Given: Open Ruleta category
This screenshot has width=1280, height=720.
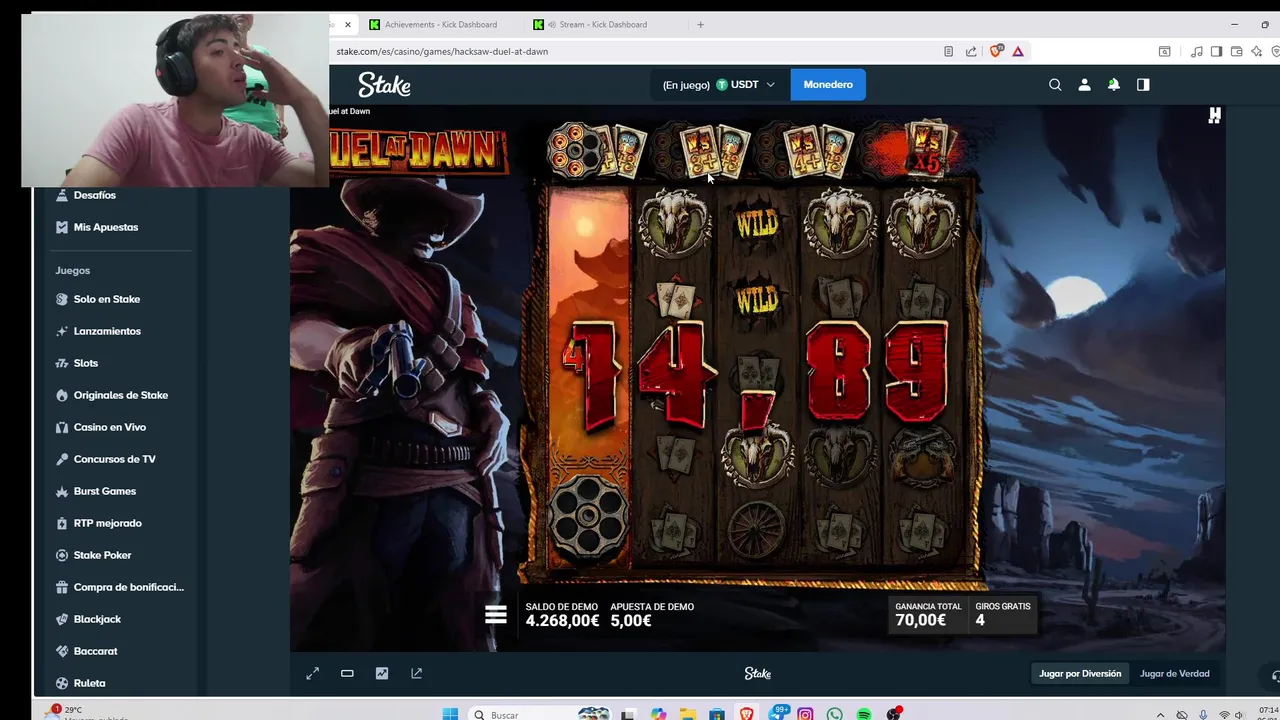Looking at the screenshot, I should pyautogui.click(x=89, y=683).
